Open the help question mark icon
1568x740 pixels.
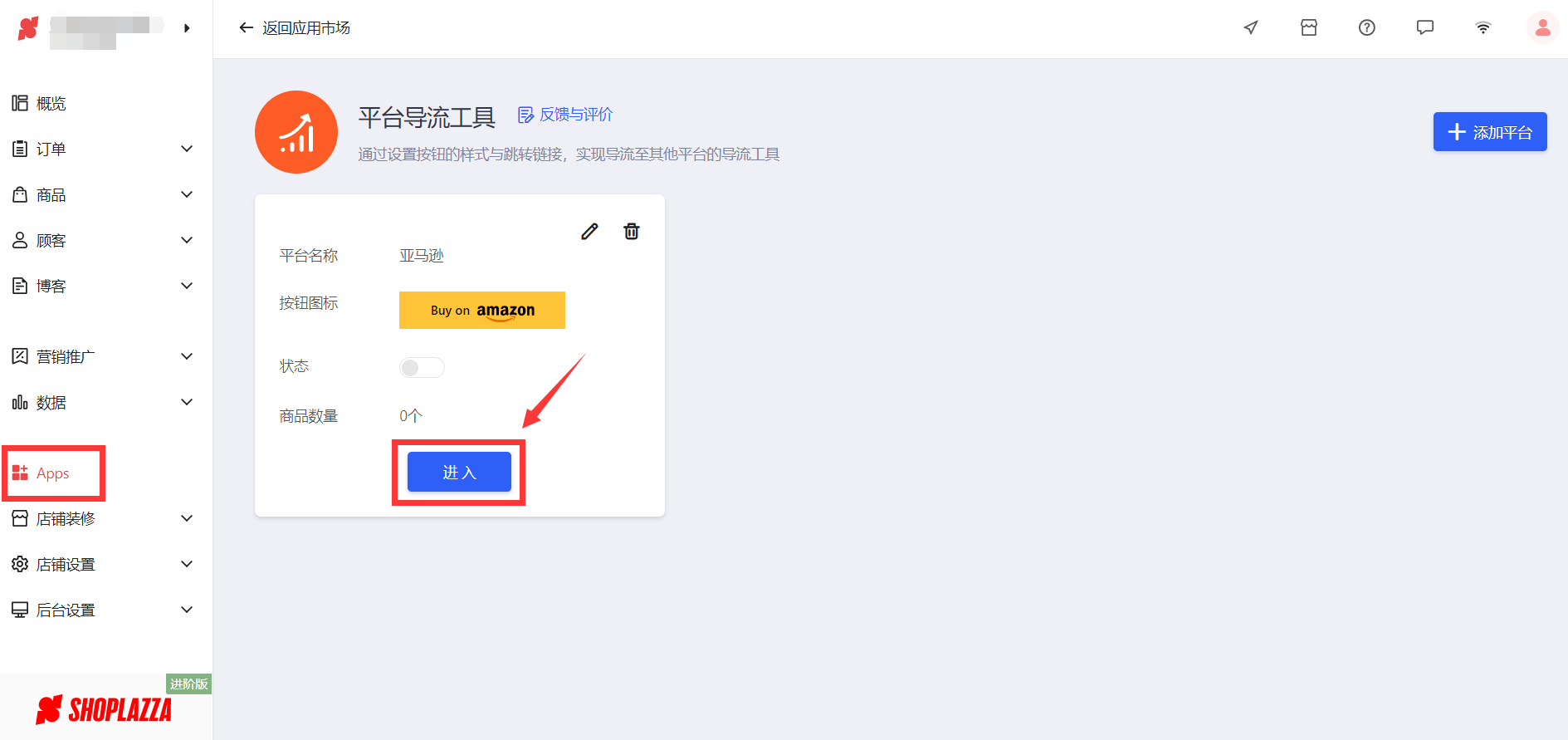click(1366, 28)
